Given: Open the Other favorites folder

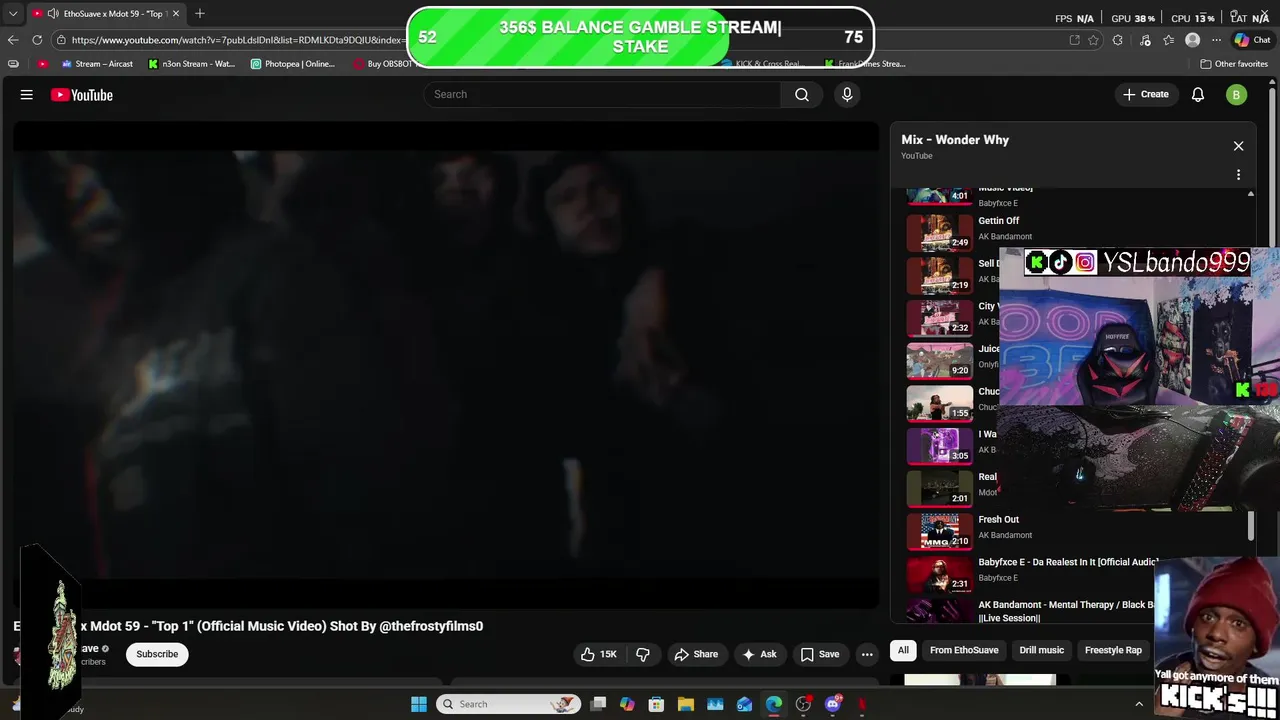Looking at the screenshot, I should point(1234,64).
